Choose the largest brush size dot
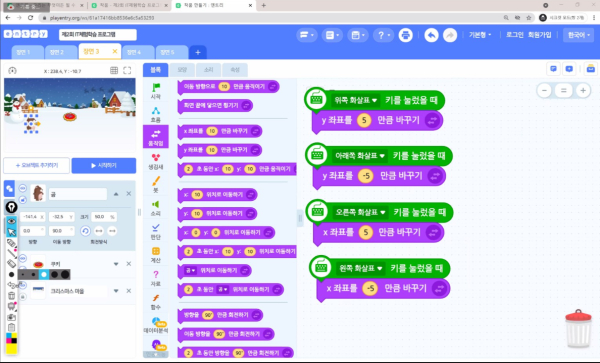This screenshot has width=600, height=363. pos(65,274)
